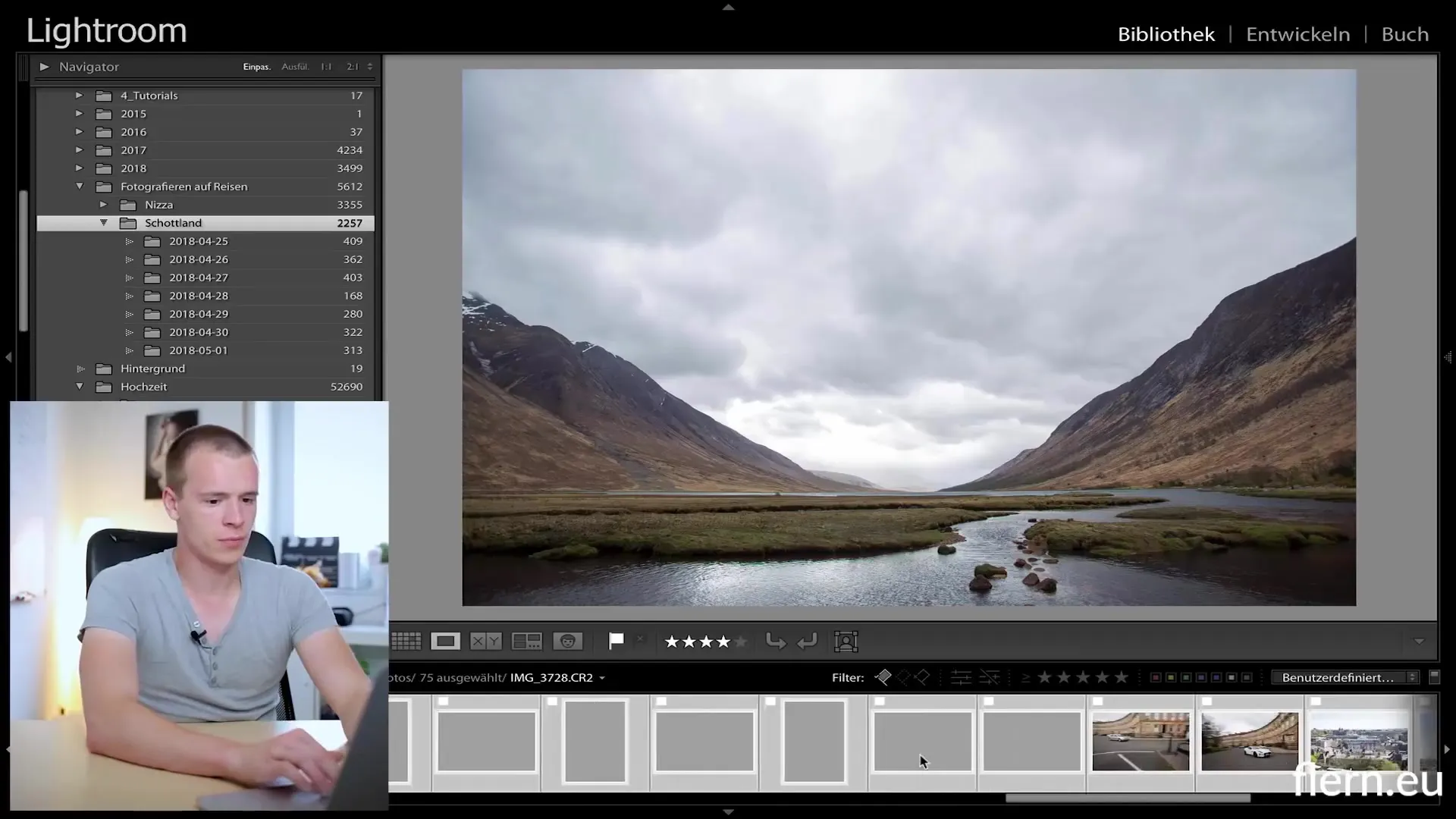
Task: Filter by three star rating
Action: (x=1083, y=677)
